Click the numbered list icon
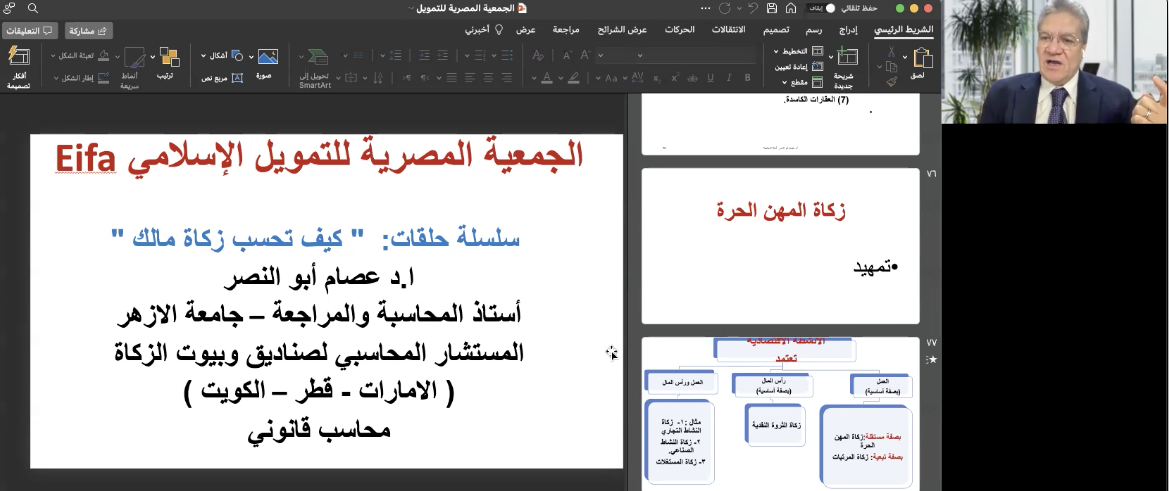The image size is (1169, 491). [x=479, y=56]
